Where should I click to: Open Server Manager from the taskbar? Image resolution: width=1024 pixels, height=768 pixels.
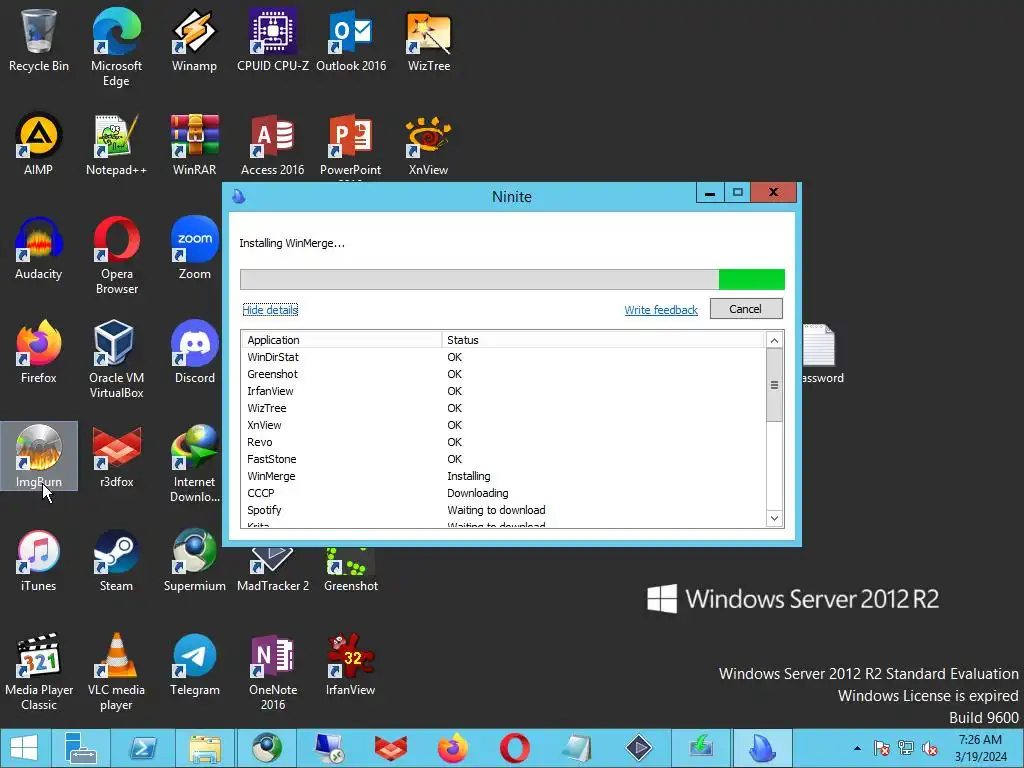click(x=81, y=748)
